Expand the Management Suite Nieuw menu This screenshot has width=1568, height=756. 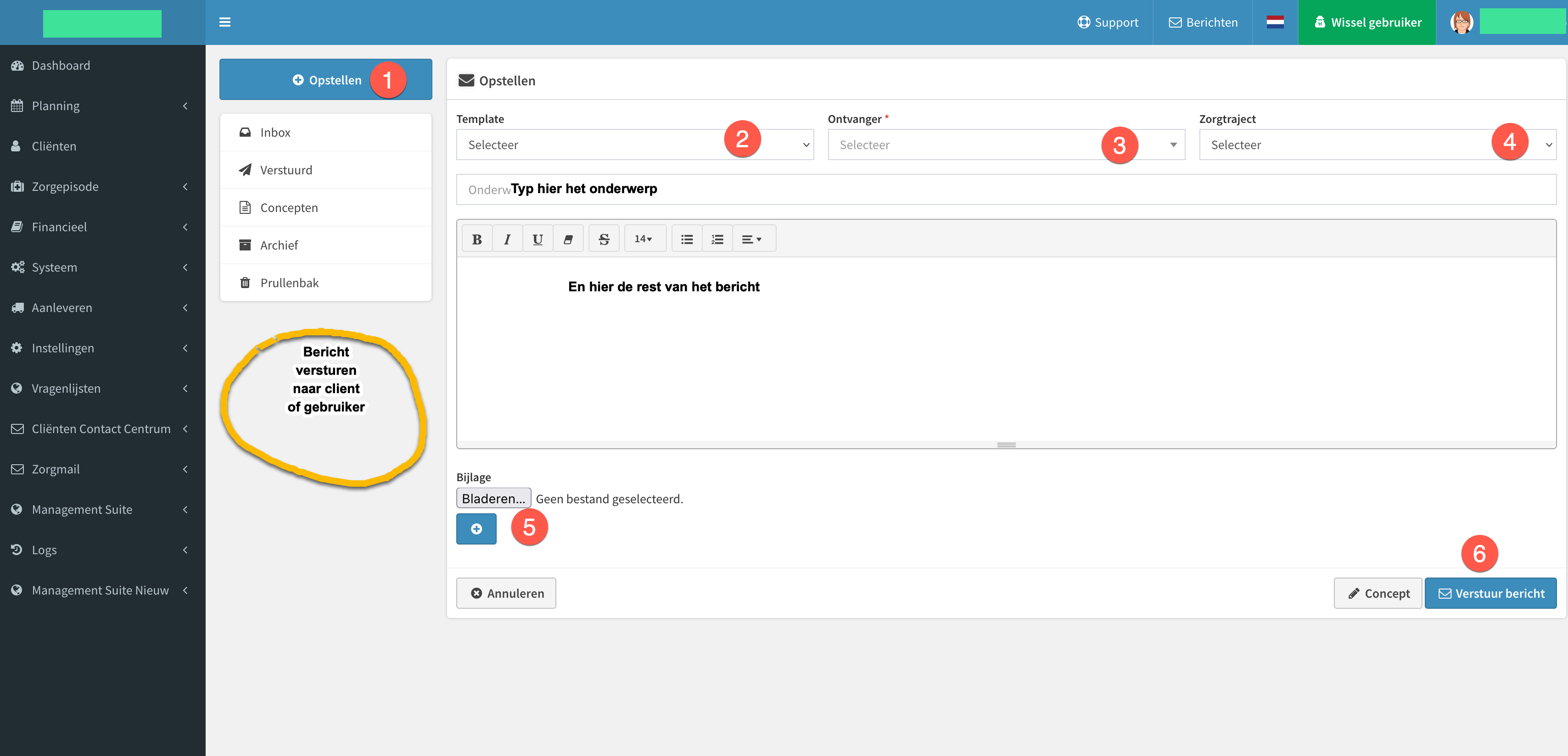coord(102,590)
